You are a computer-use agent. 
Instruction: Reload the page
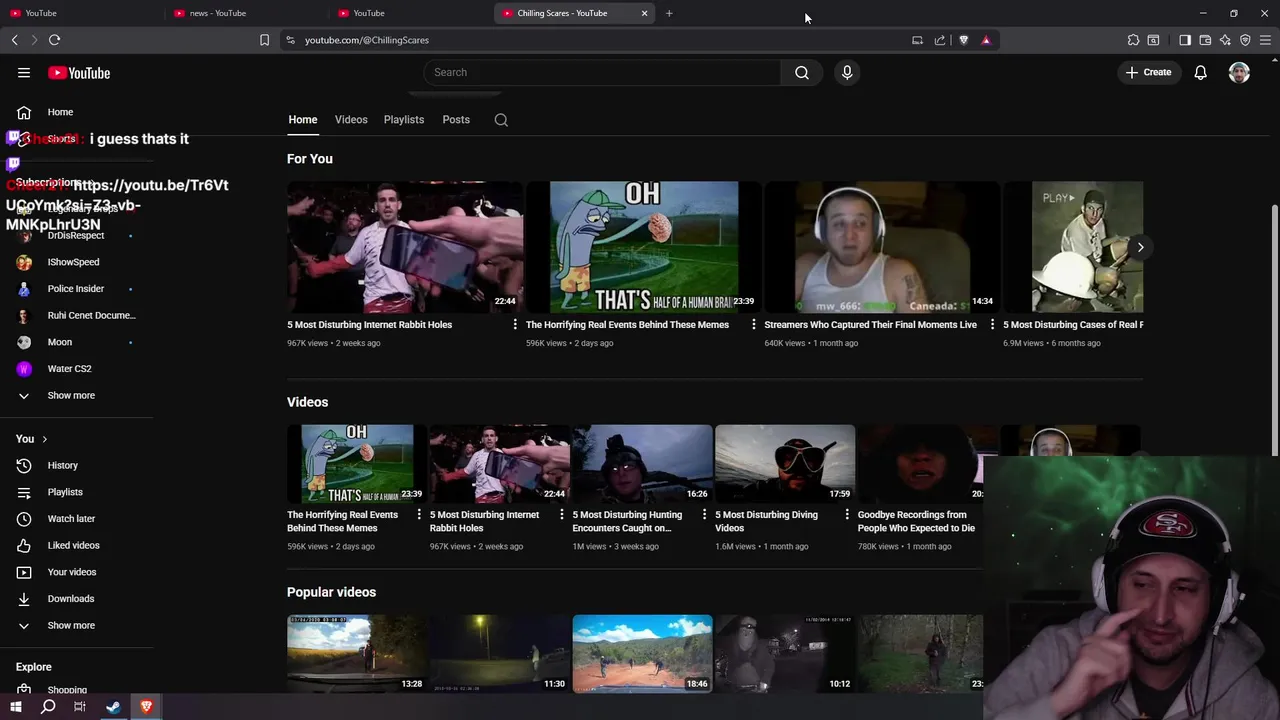[54, 40]
